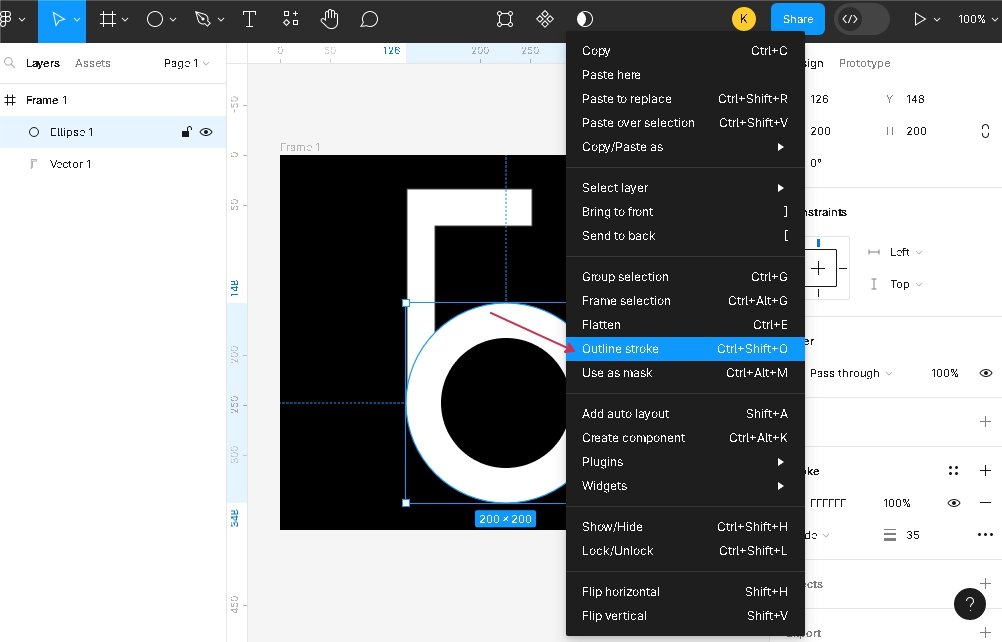Screen dimensions: 1002x642
Task: Switch to the Assets tab
Action: coord(93,63)
